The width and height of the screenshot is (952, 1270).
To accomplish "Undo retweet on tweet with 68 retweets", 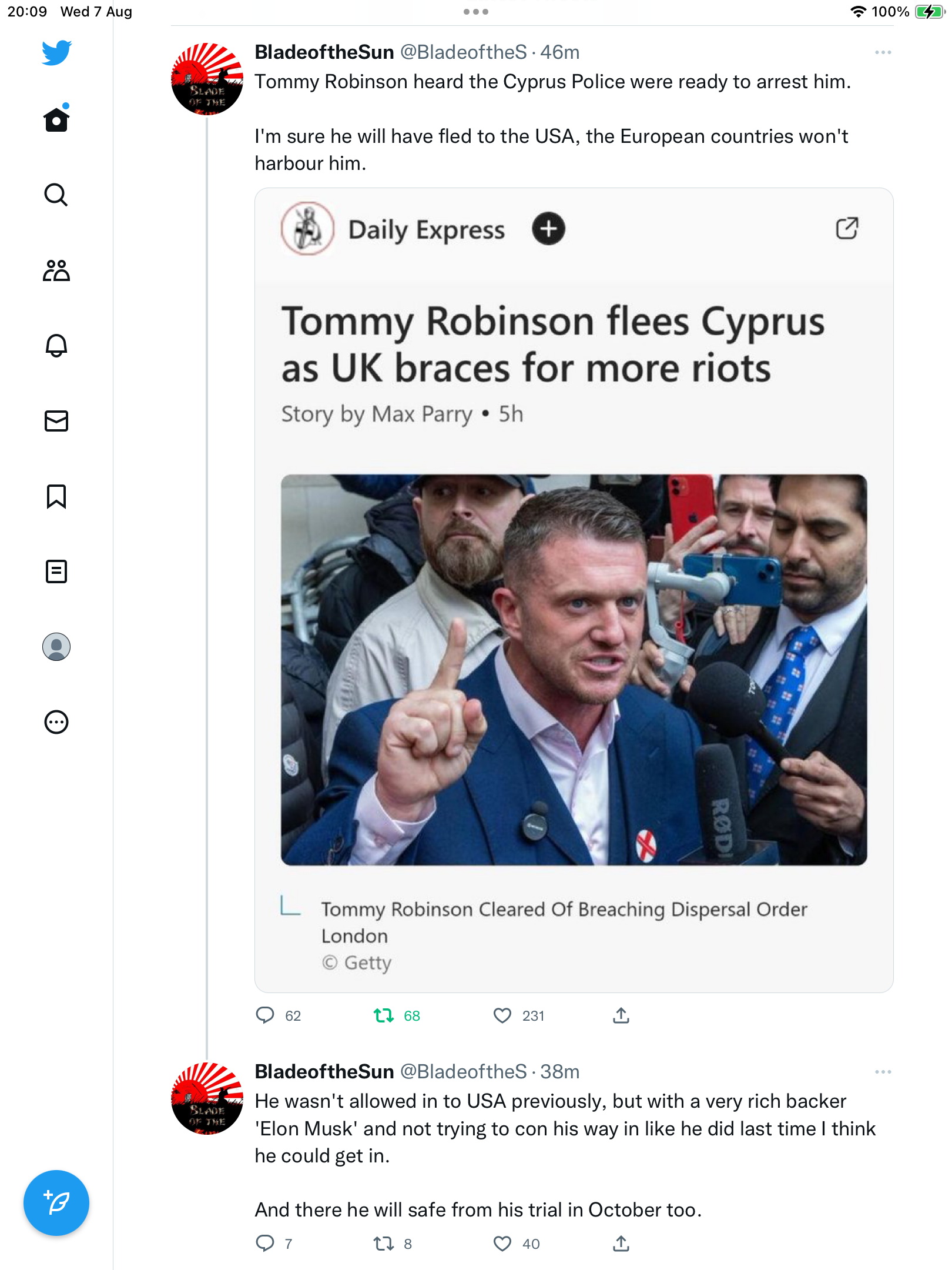I will click(x=384, y=1015).
